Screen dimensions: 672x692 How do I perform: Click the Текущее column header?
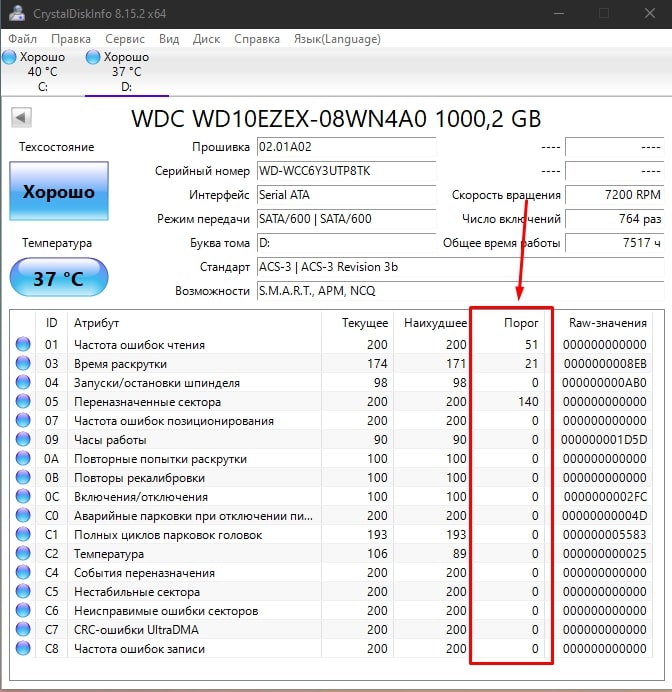coord(357,323)
